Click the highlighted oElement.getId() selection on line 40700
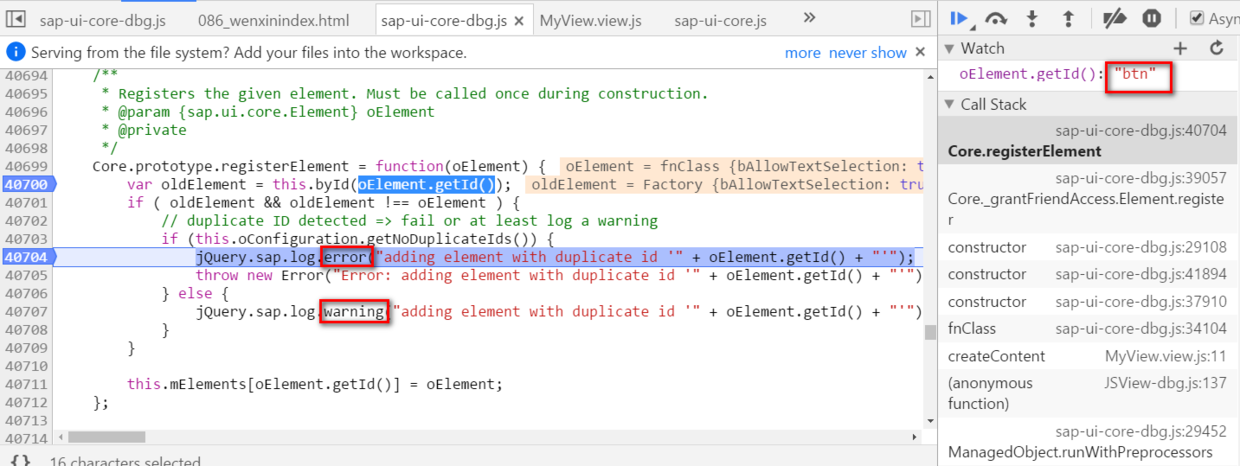Image resolution: width=1240 pixels, height=466 pixels. (x=427, y=184)
